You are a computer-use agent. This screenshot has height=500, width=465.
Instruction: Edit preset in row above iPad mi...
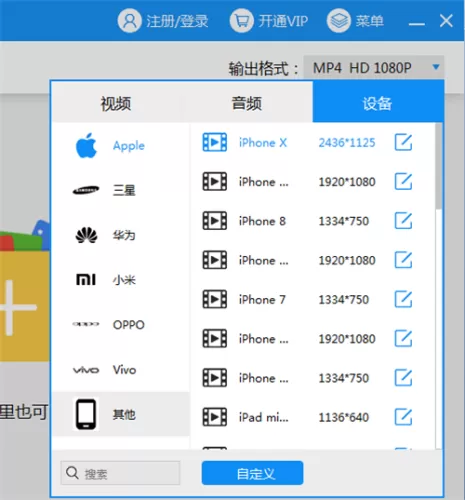click(x=403, y=378)
